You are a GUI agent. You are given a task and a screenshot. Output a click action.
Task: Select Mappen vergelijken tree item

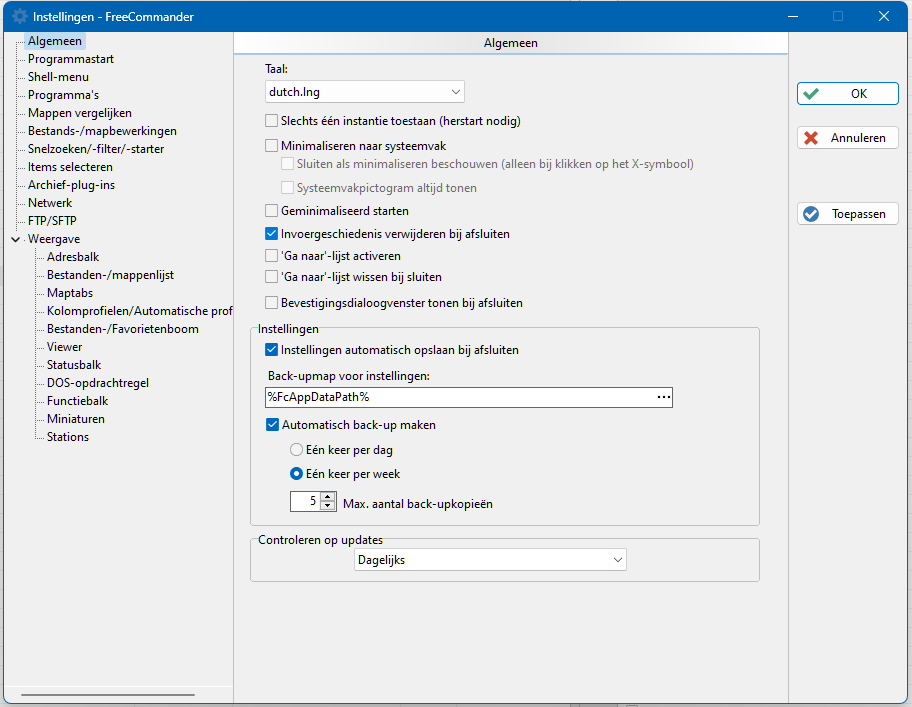(x=80, y=113)
